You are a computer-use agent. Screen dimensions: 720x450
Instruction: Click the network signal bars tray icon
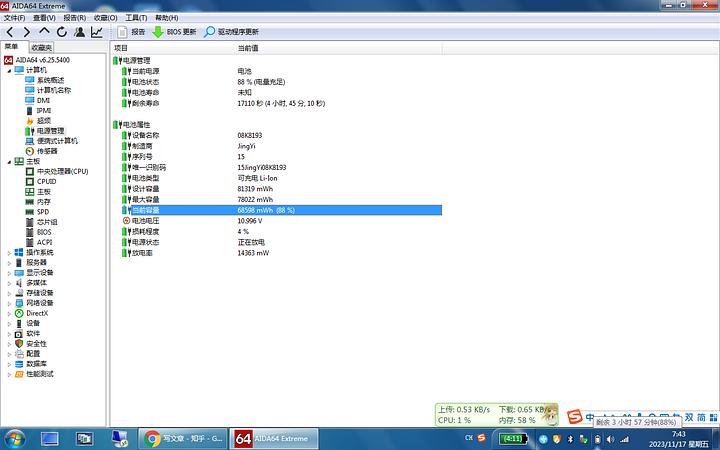point(624,439)
